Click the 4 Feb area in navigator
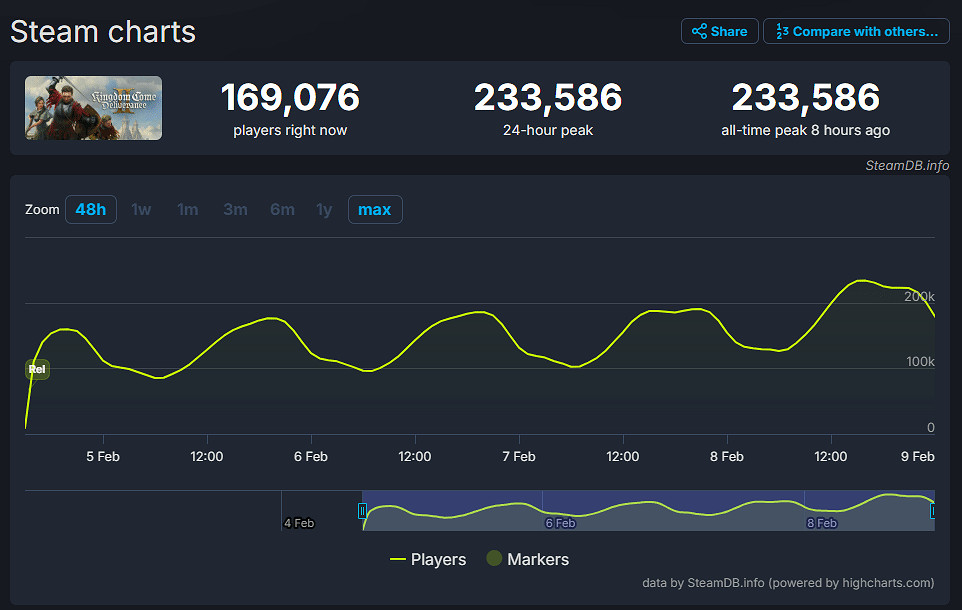This screenshot has height=610, width=962. click(299, 522)
